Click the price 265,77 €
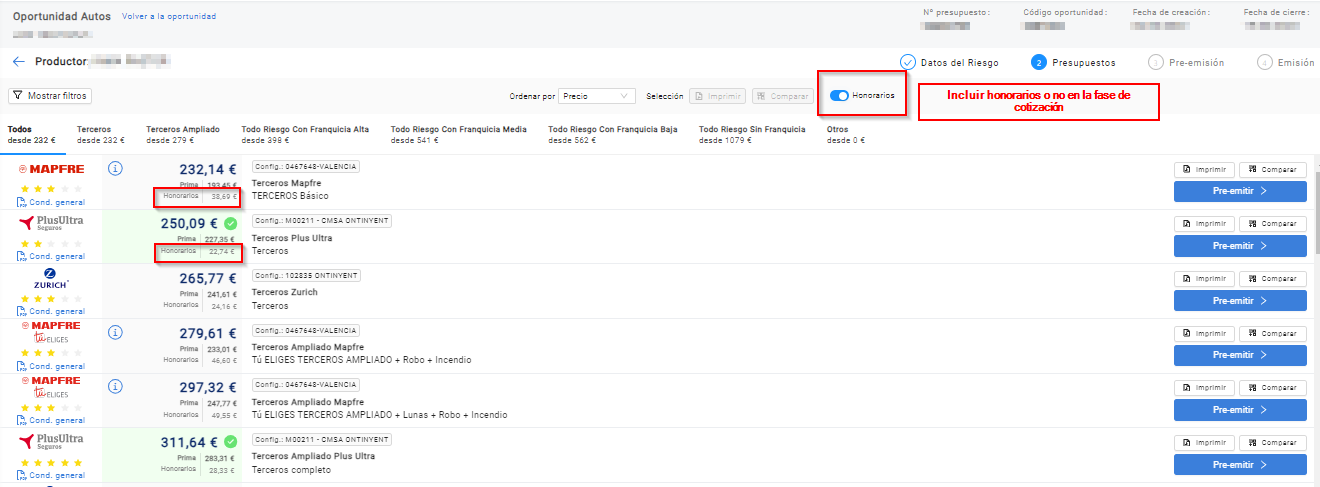This screenshot has height=487, width=1320. point(207,278)
